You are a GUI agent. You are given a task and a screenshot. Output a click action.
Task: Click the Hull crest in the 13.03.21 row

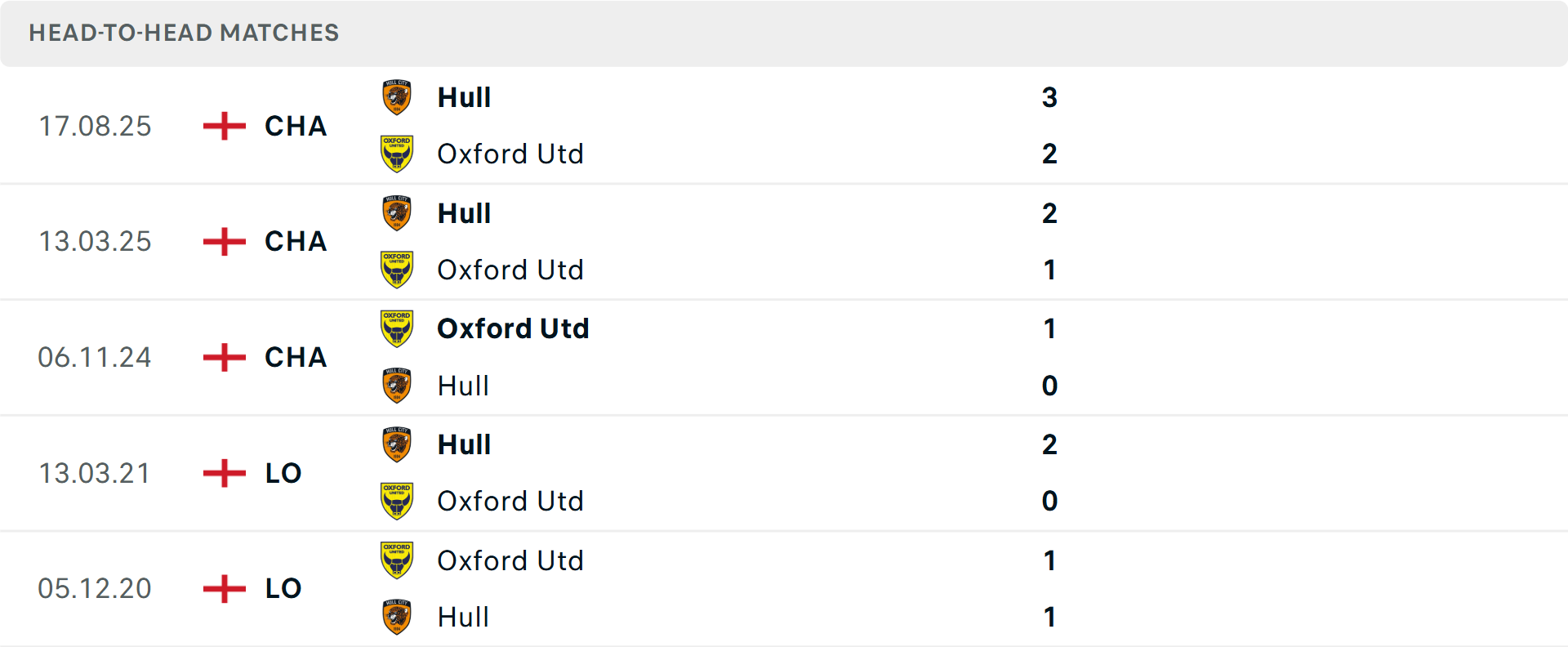[398, 444]
